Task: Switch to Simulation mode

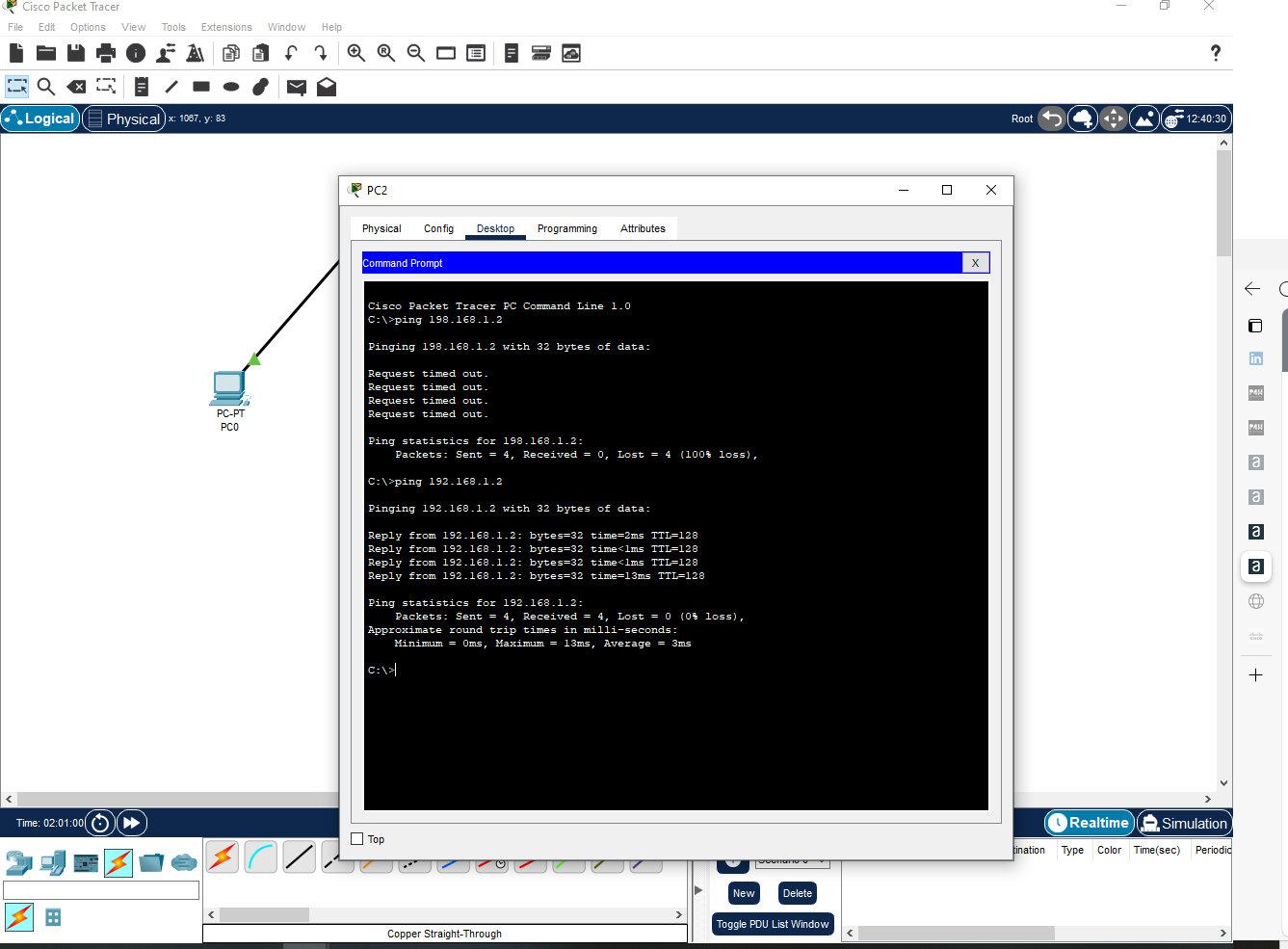Action: click(x=1184, y=823)
